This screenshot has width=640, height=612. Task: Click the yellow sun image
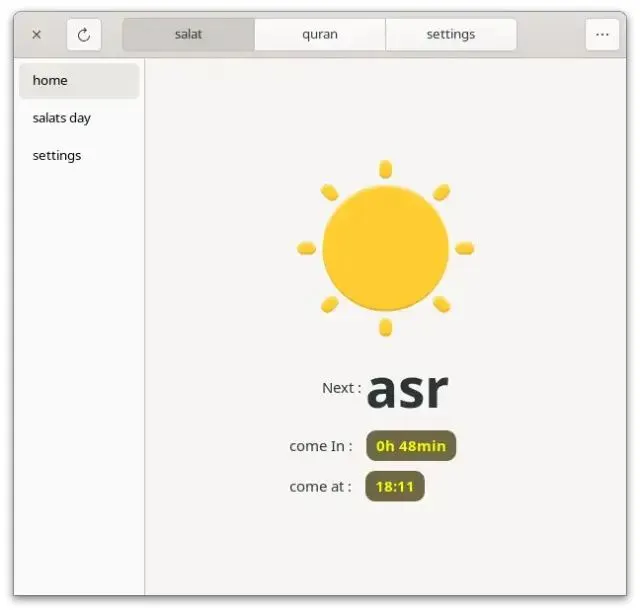(x=385, y=248)
